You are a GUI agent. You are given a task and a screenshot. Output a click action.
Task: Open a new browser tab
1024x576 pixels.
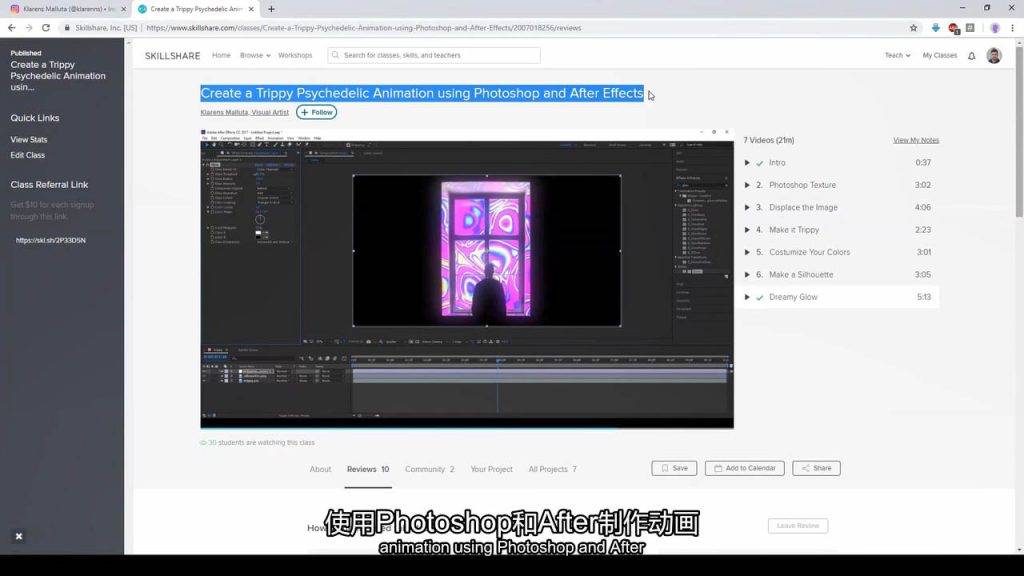click(271, 9)
